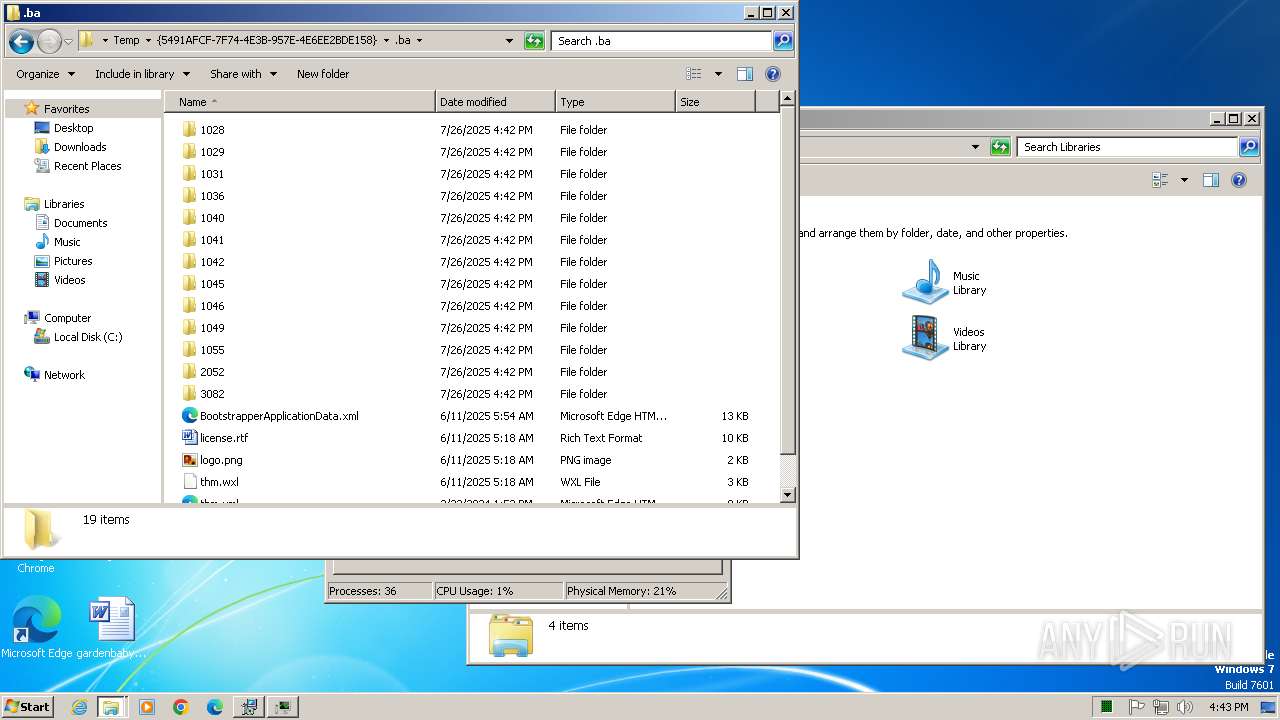
Task: Click the clock showing 4:43 PM
Action: pyautogui.click(x=1228, y=707)
